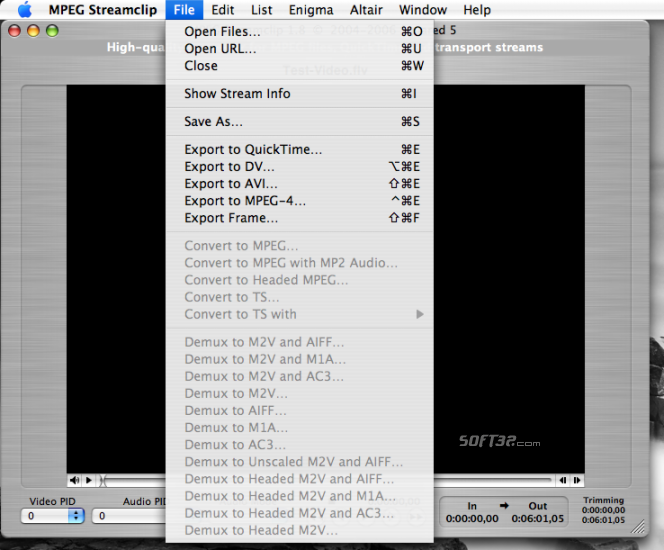
Task: Select Export to MPEG-4...
Action: pyautogui.click(x=299, y=201)
